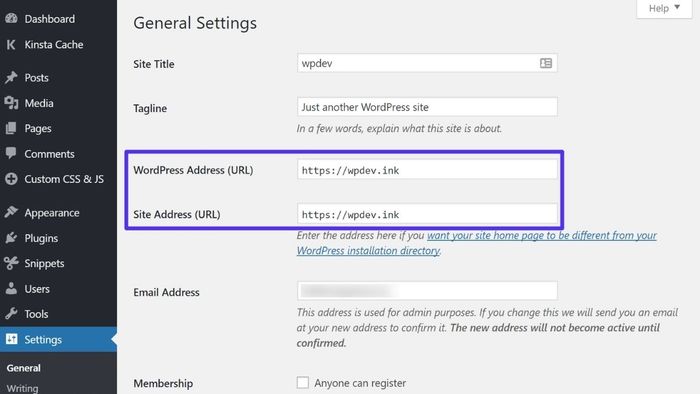Click the Pages icon in sidebar

point(11,129)
